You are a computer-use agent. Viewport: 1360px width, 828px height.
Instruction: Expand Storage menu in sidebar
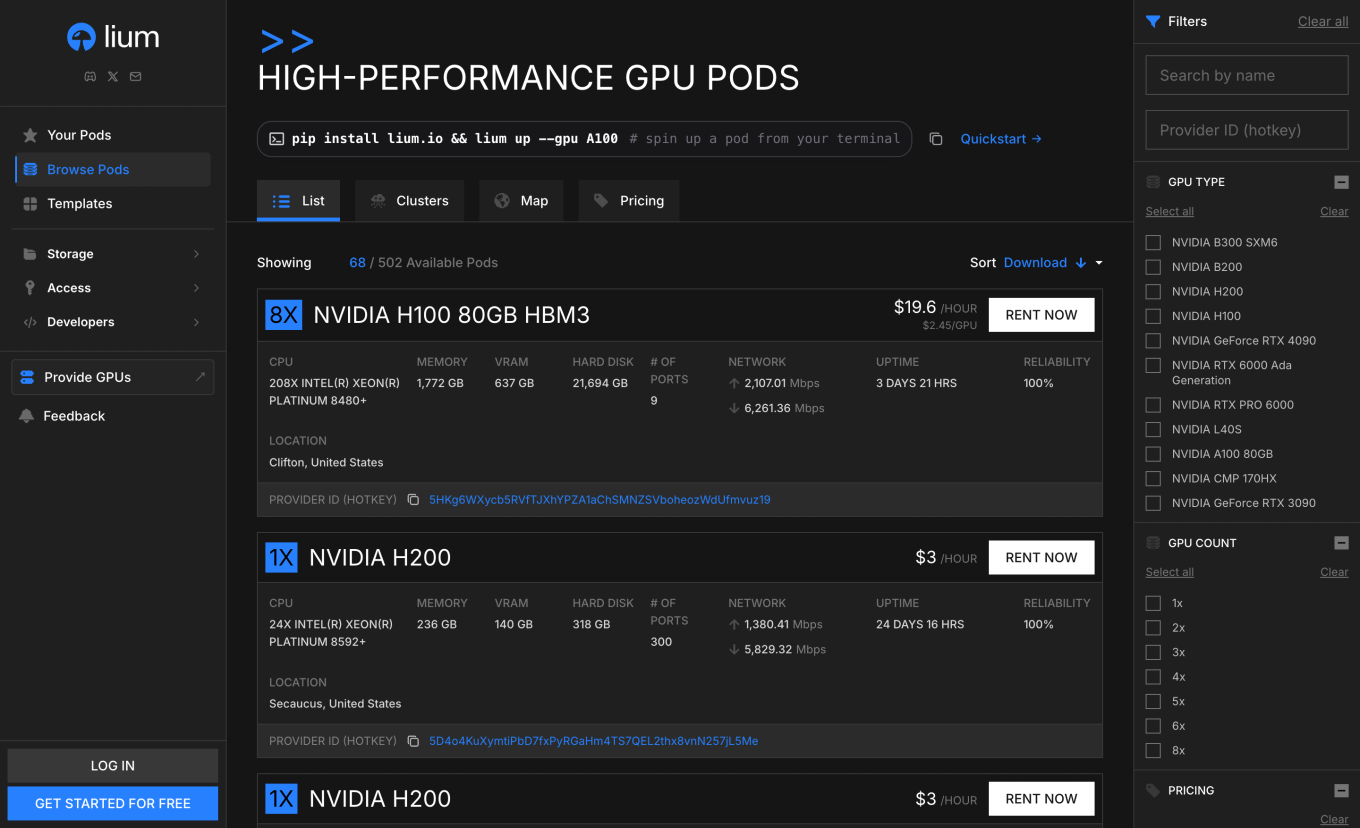point(113,254)
